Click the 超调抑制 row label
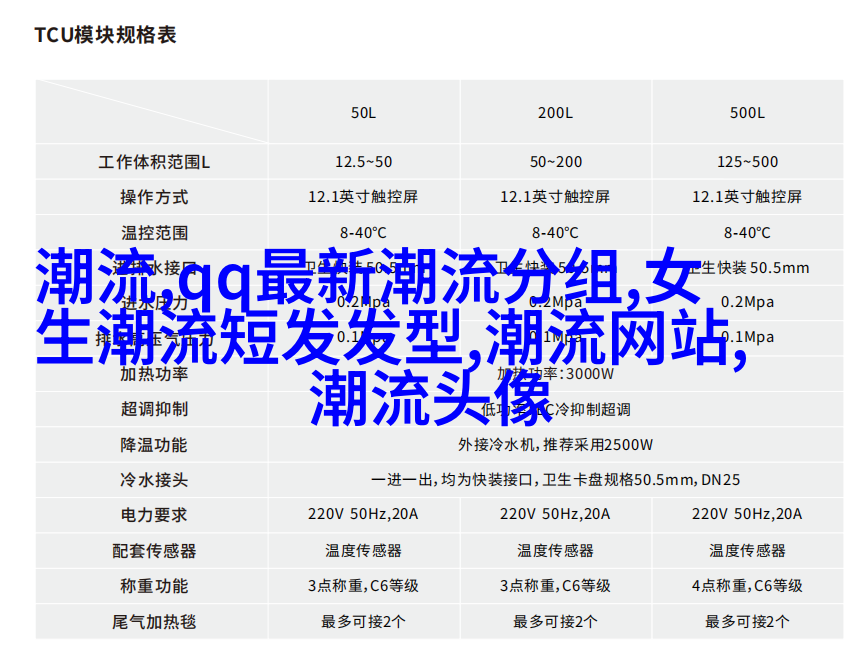Screen dimensions: 861x660 [x=154, y=409]
